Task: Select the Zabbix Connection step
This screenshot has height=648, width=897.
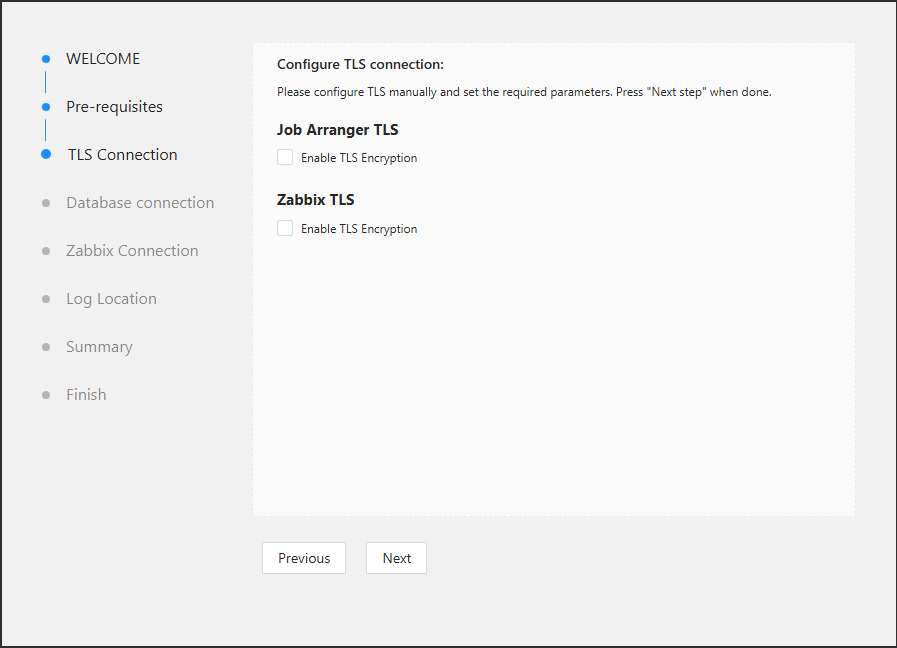Action: 132,251
